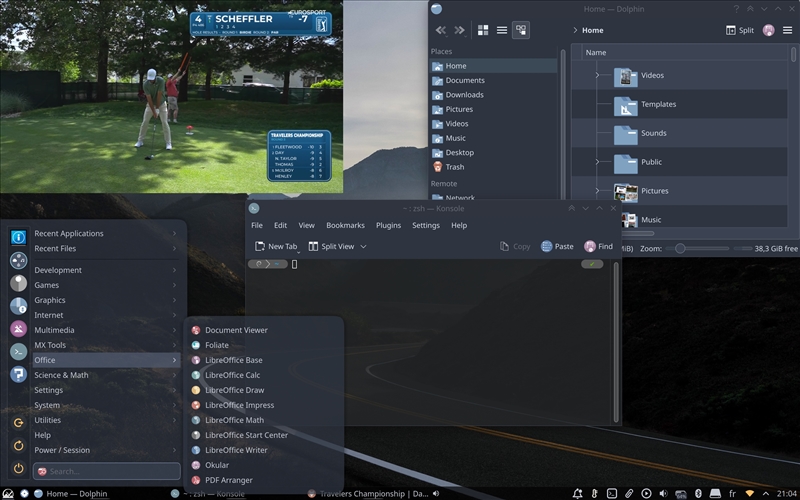This screenshot has height=500, width=800.
Task: Expand the hidden system tray icons arrow
Action: (x=766, y=493)
